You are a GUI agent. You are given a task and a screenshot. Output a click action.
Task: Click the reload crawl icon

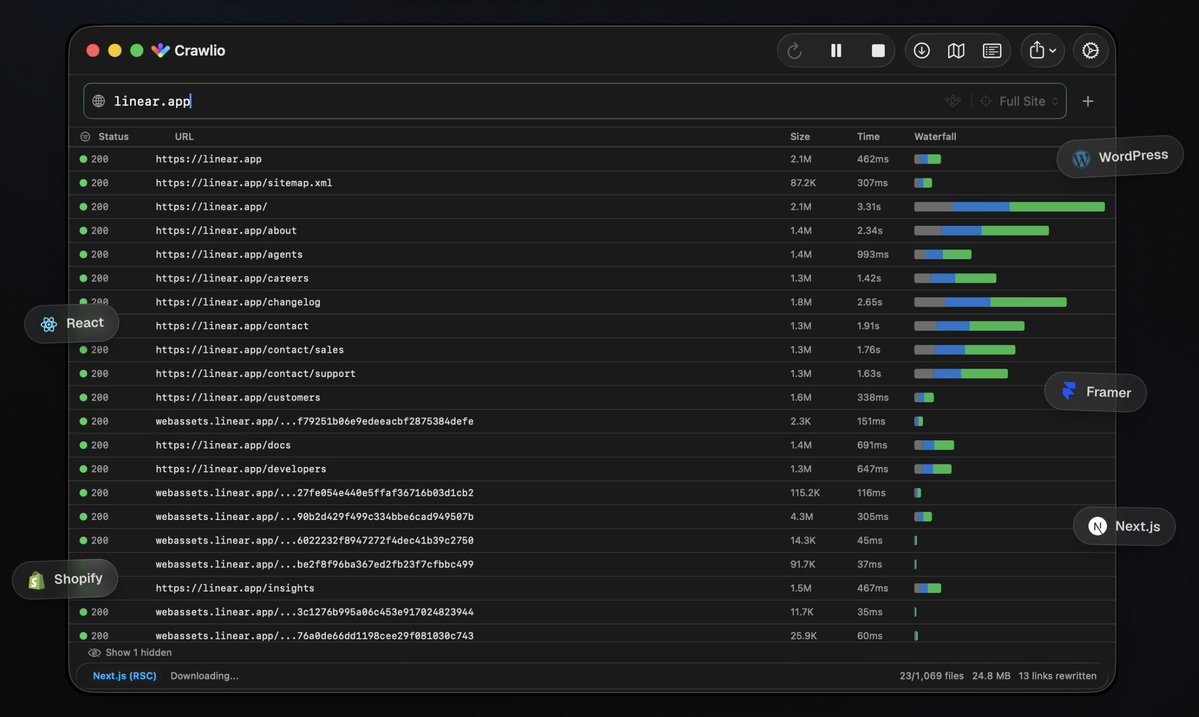tap(794, 50)
